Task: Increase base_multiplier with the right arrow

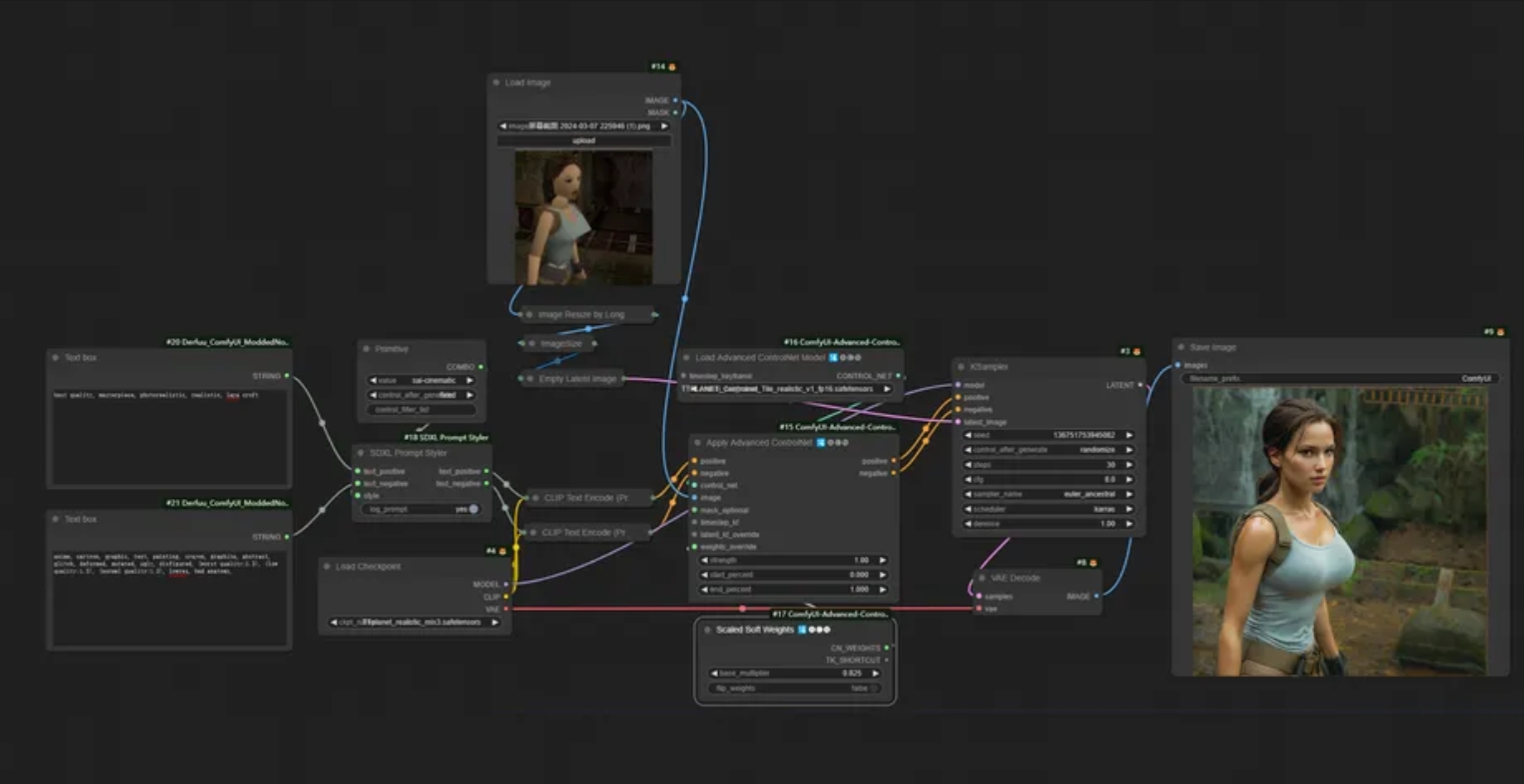Action: coord(875,673)
